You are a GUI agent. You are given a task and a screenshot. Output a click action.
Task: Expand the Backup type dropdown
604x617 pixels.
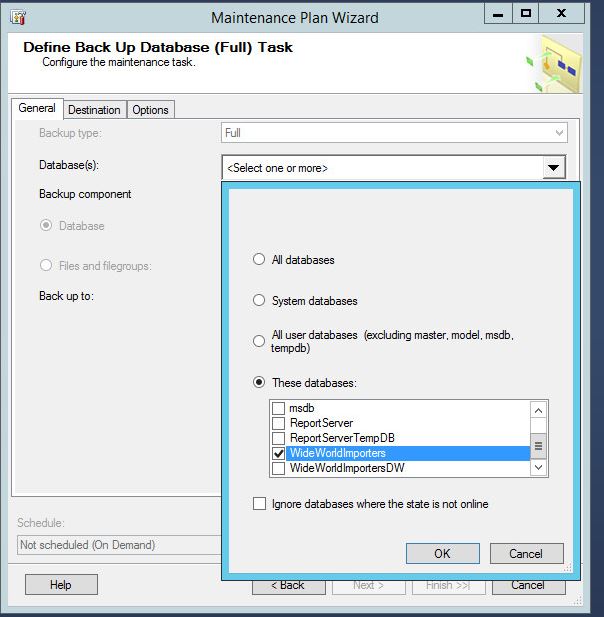559,133
